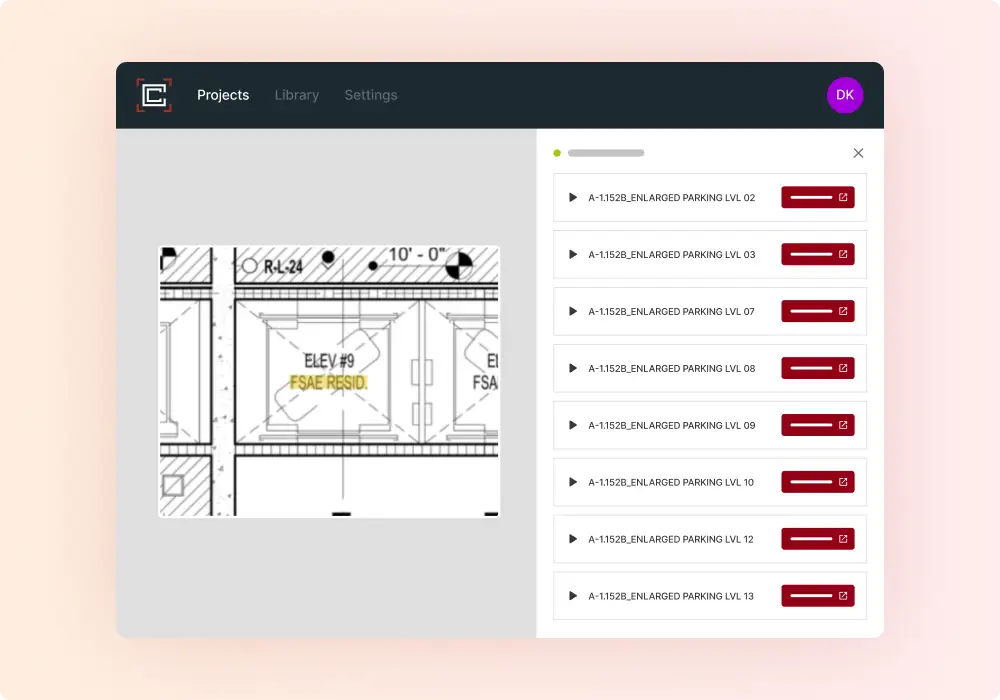Viewport: 1000px width, 700px height.
Task: Expand the PARKING LVL 13 row arrow
Action: tap(573, 596)
